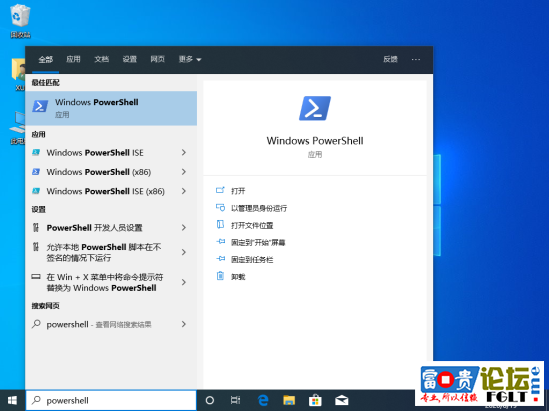The width and height of the screenshot is (549, 411).
Task: Click the Windows PowerShell ISE app icon
Action: click(x=36, y=152)
